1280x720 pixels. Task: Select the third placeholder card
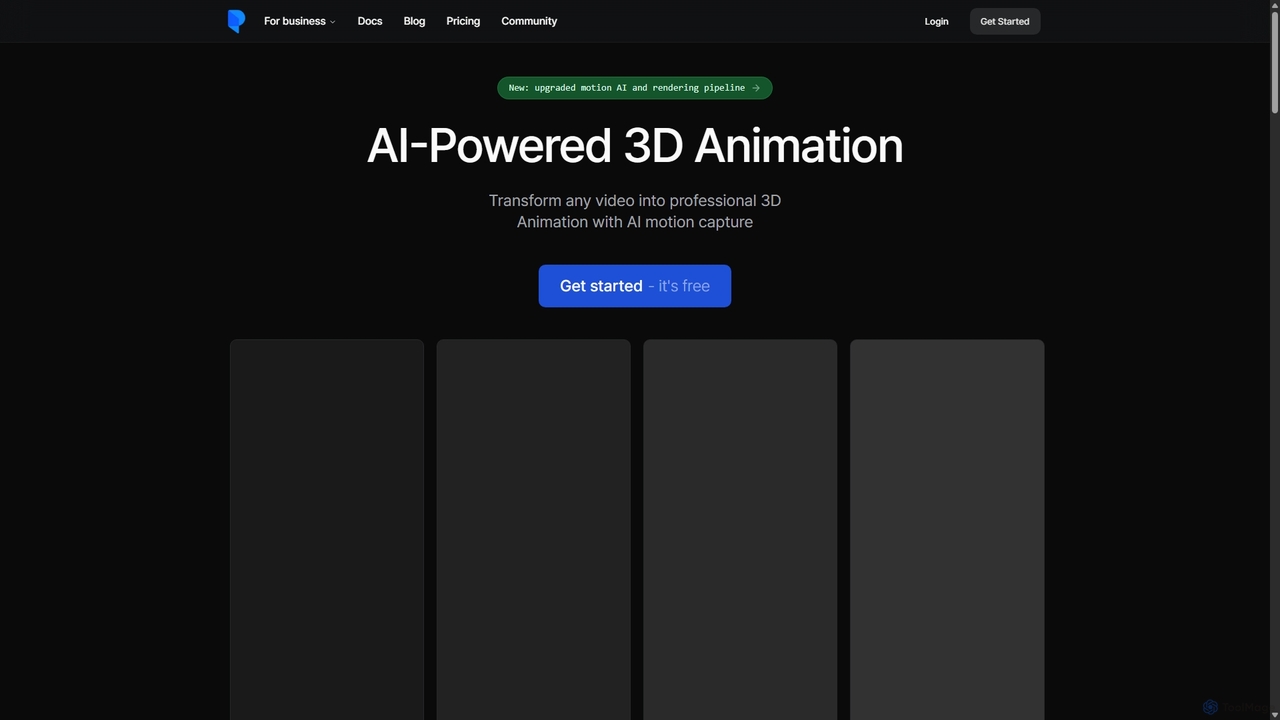[740, 530]
